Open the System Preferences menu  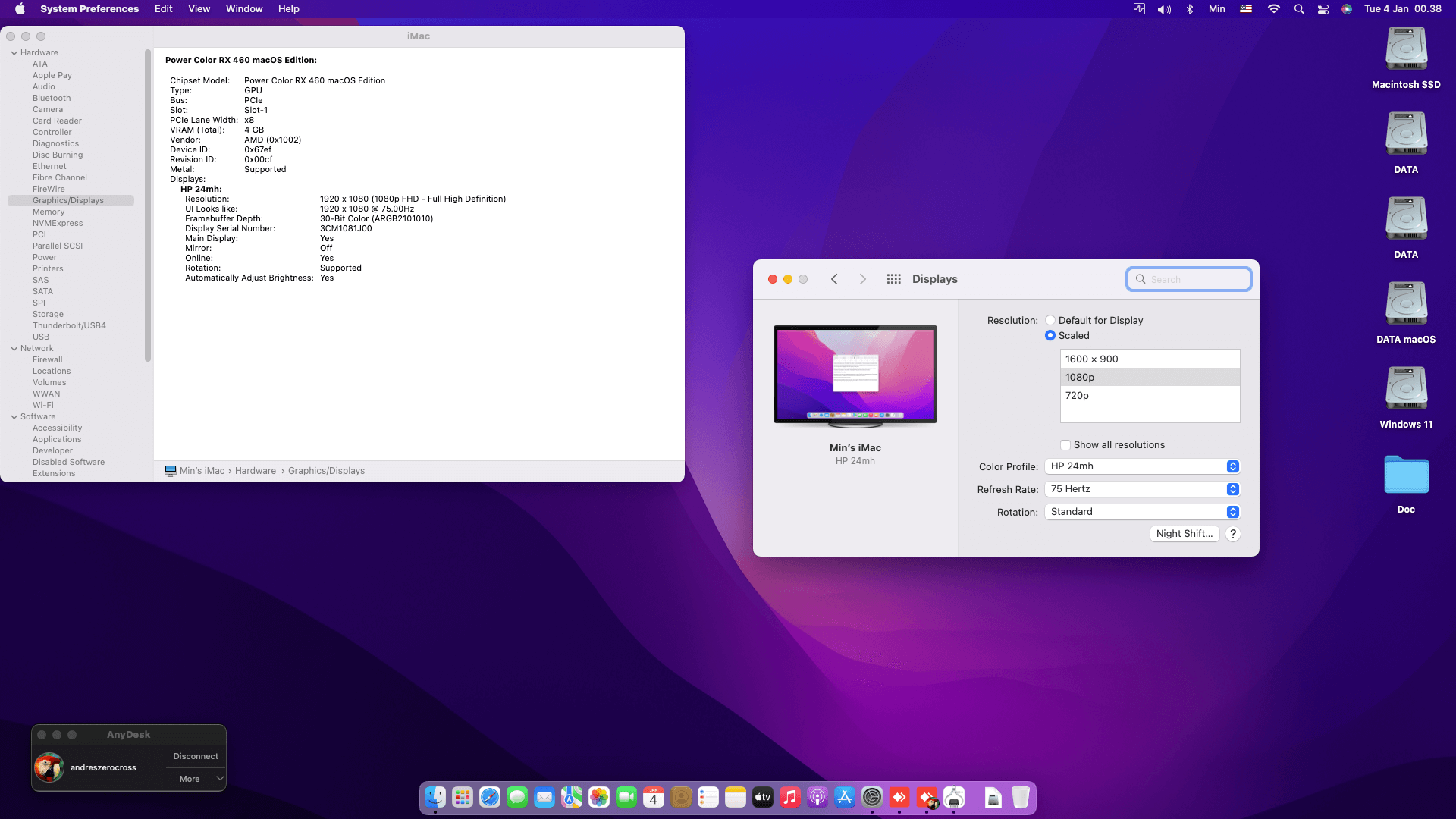pos(89,9)
